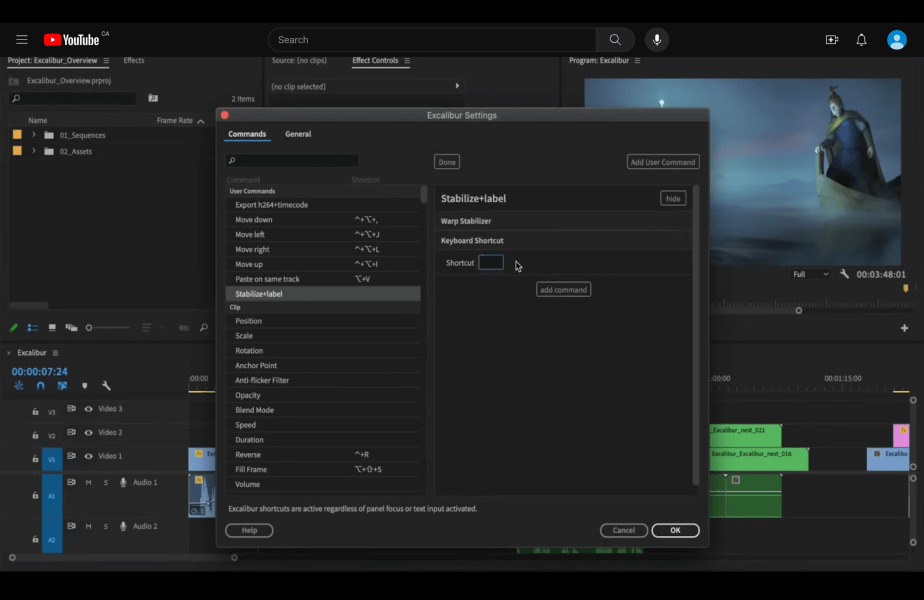Enable voice-over record on Audio 1

(x=123, y=482)
